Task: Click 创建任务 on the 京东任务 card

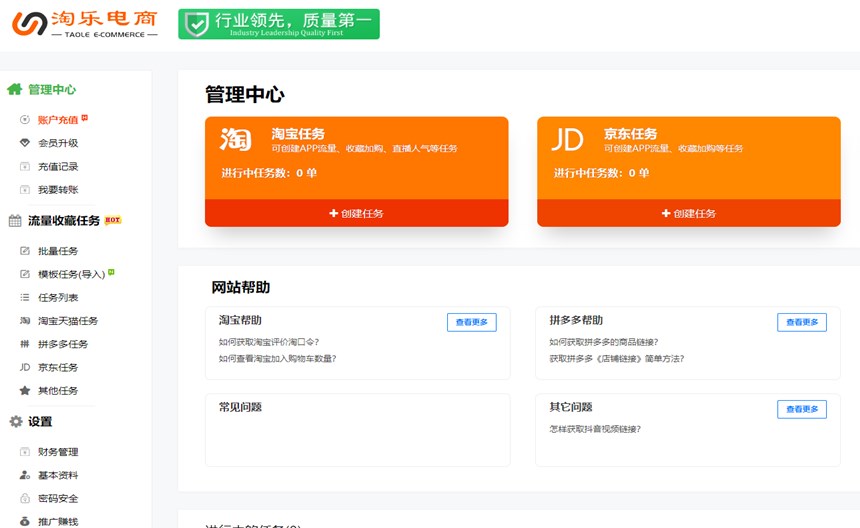Action: (689, 213)
